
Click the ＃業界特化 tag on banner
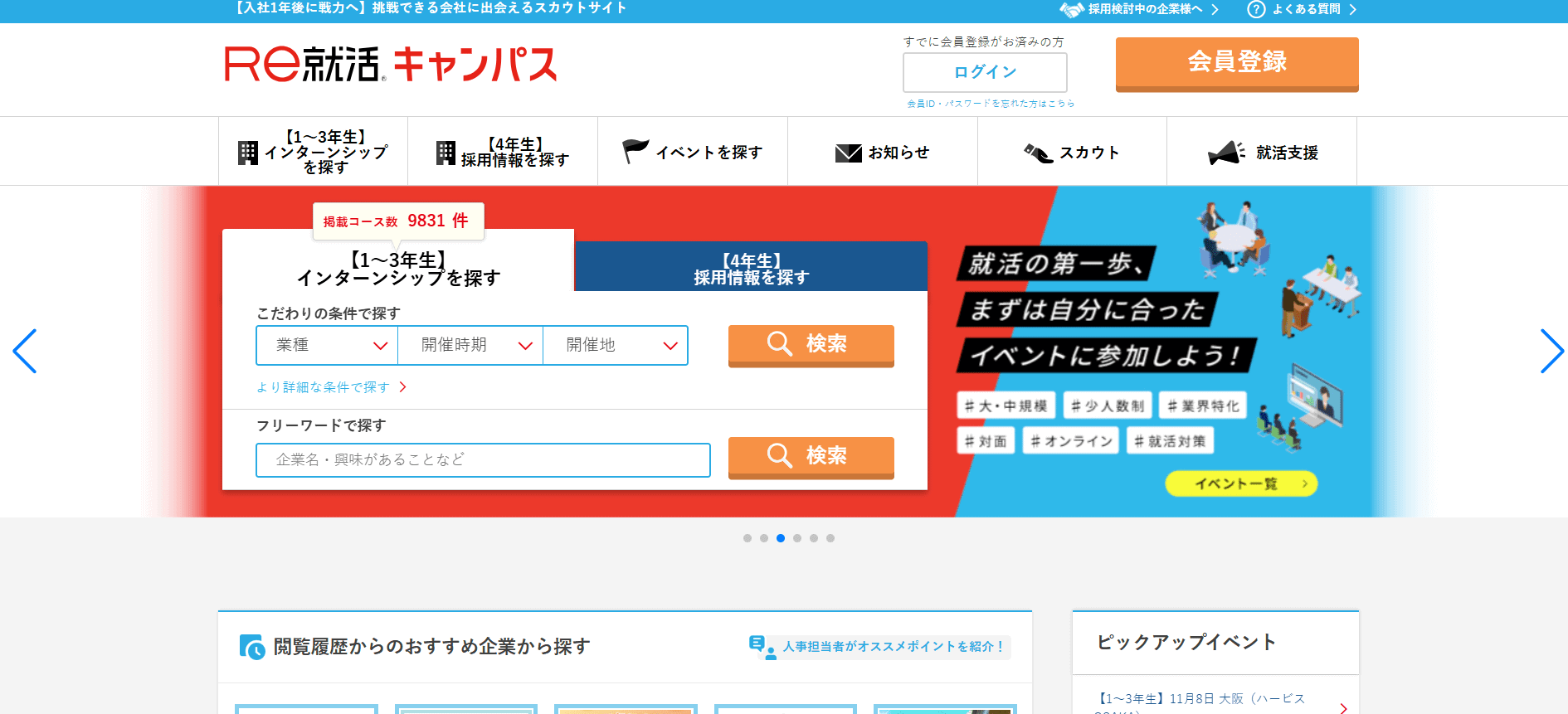(x=1203, y=406)
